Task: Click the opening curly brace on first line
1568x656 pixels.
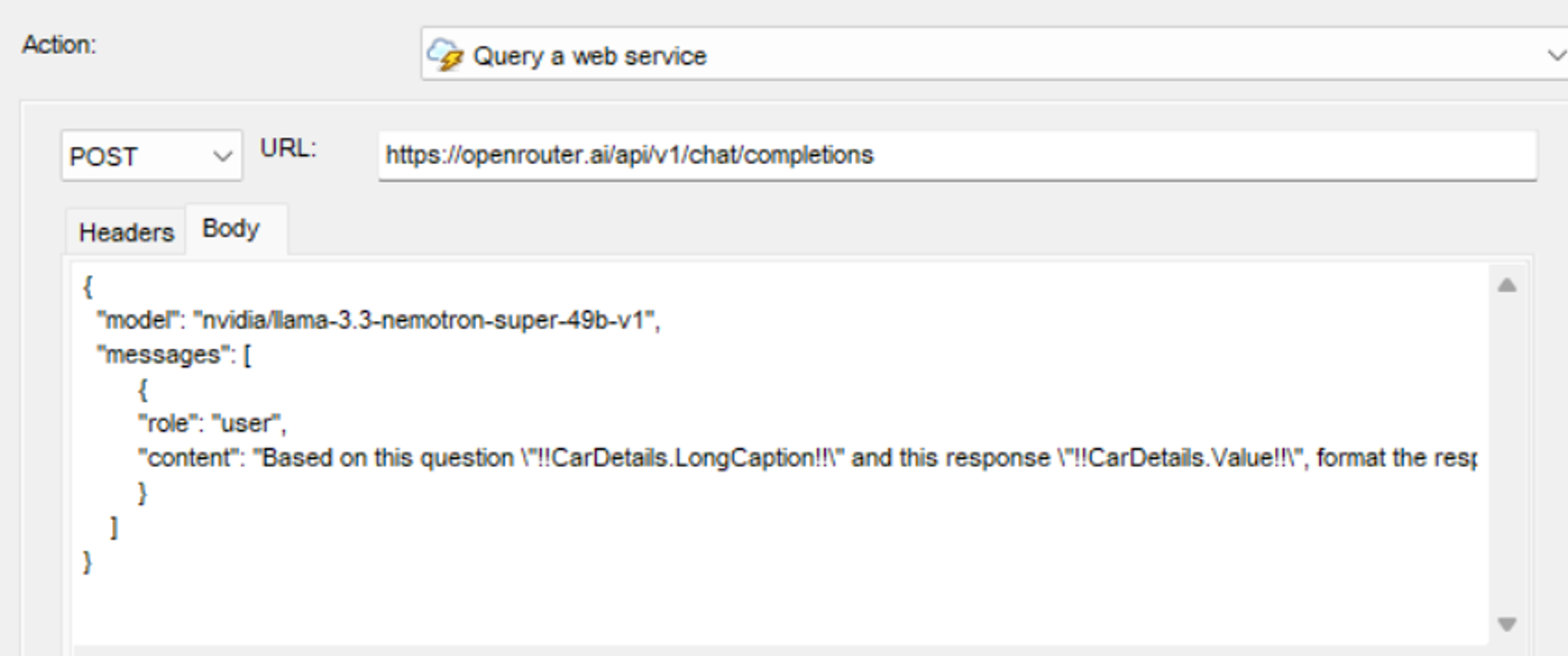Action: coord(87,286)
